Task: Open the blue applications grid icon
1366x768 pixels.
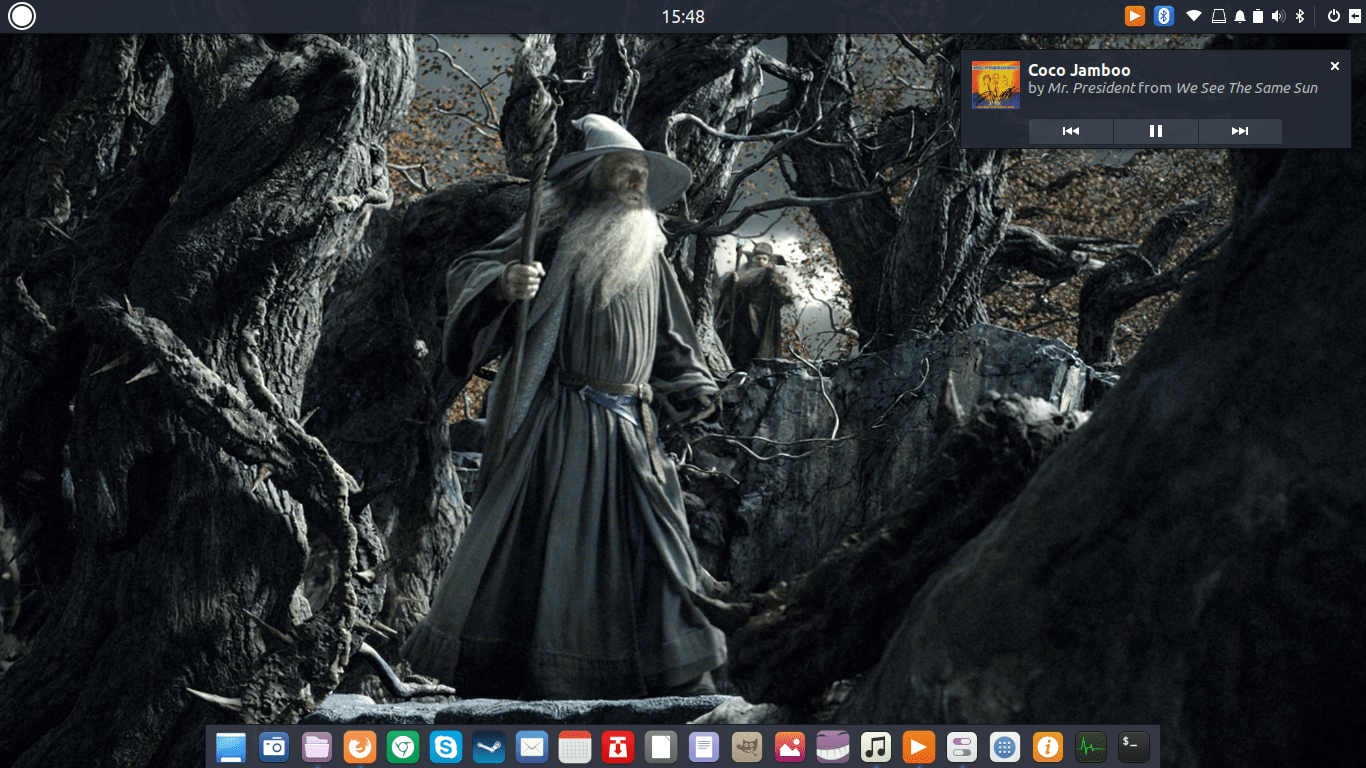Action: (1005, 747)
